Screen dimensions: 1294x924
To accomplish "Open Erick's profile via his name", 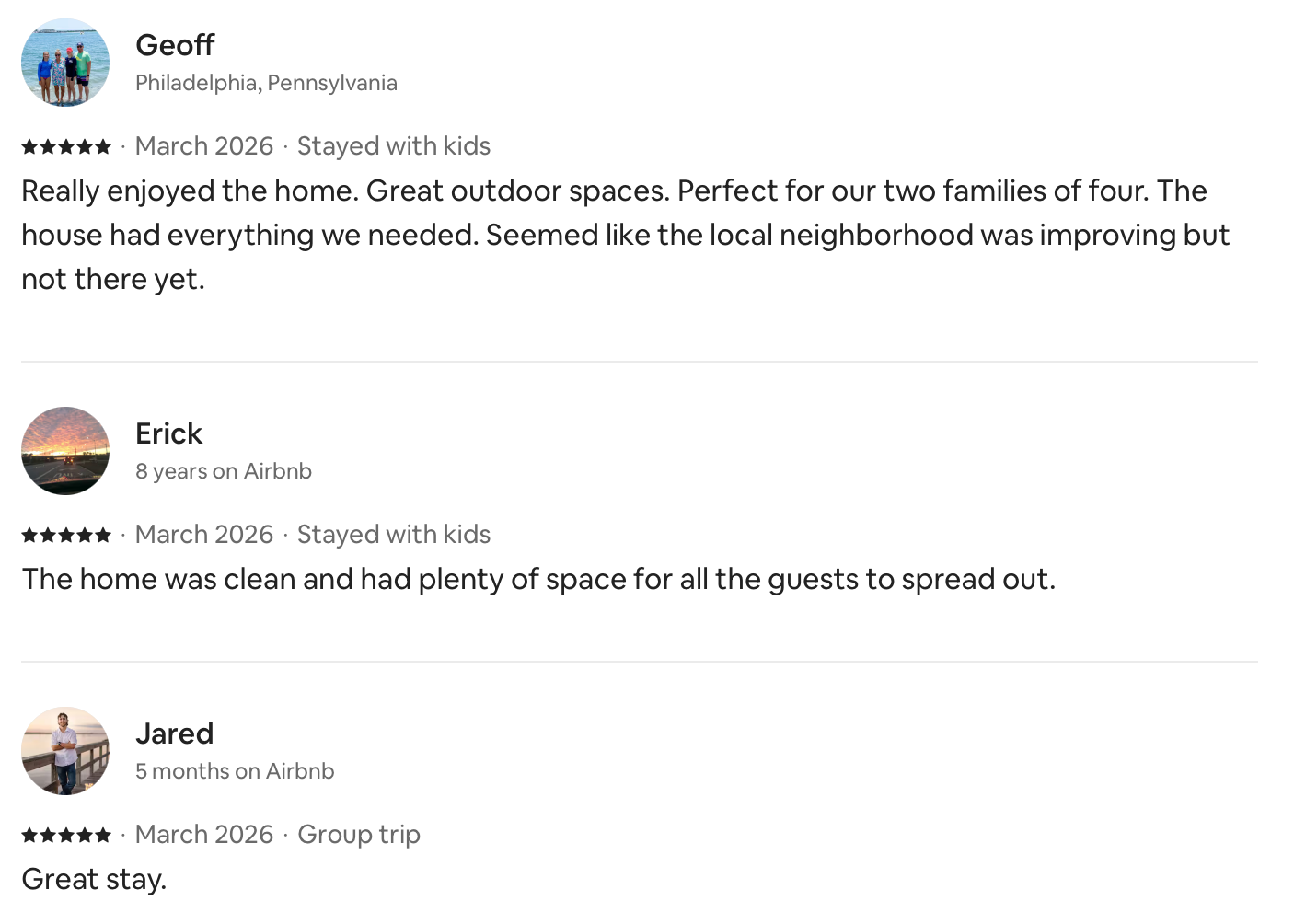I will click(x=168, y=433).
